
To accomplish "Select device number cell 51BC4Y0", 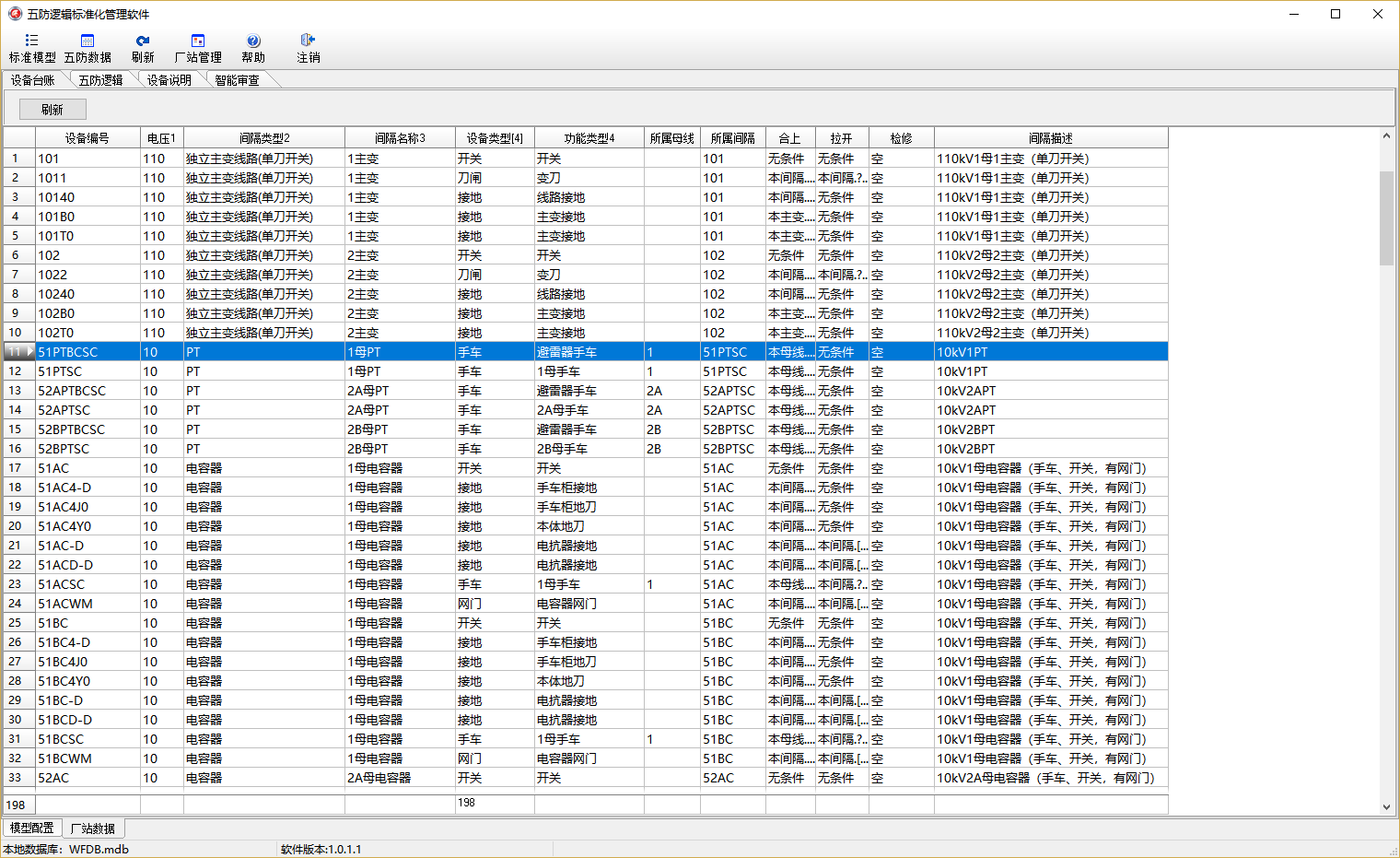I will pyautogui.click(x=87, y=681).
